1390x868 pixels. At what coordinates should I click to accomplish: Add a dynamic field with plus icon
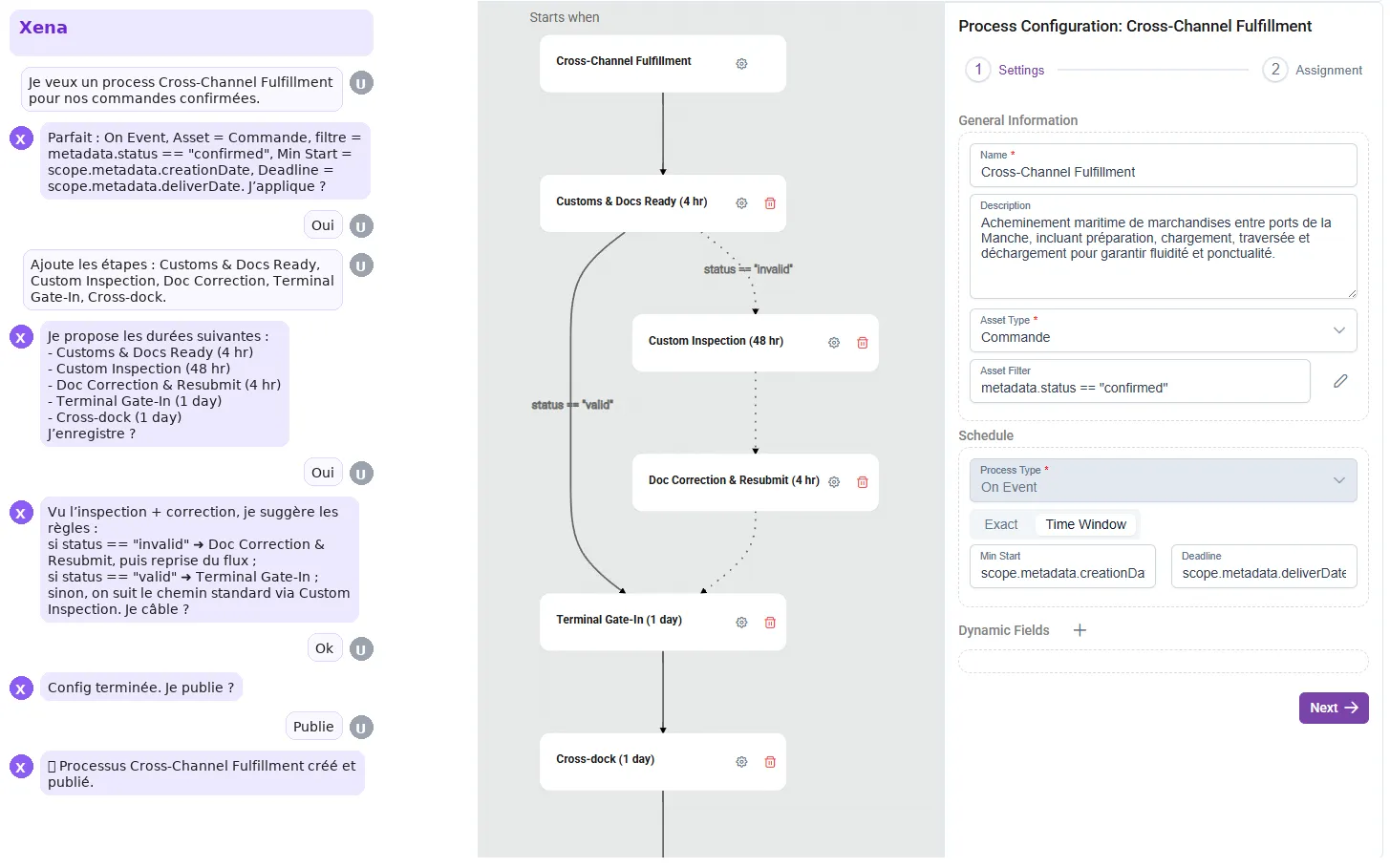(x=1080, y=630)
